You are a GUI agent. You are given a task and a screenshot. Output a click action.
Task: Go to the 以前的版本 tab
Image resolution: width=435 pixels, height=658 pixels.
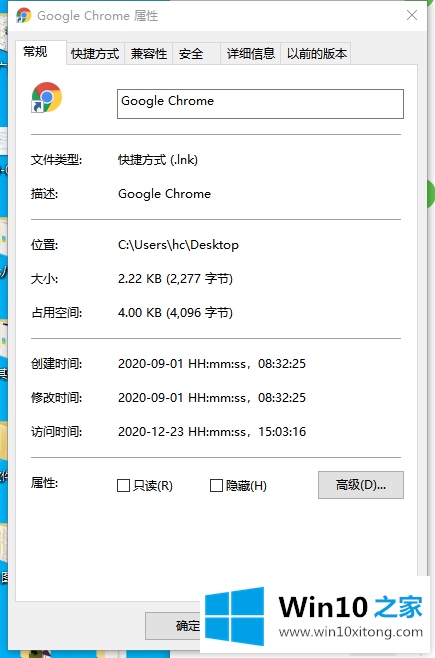pyautogui.click(x=316, y=54)
